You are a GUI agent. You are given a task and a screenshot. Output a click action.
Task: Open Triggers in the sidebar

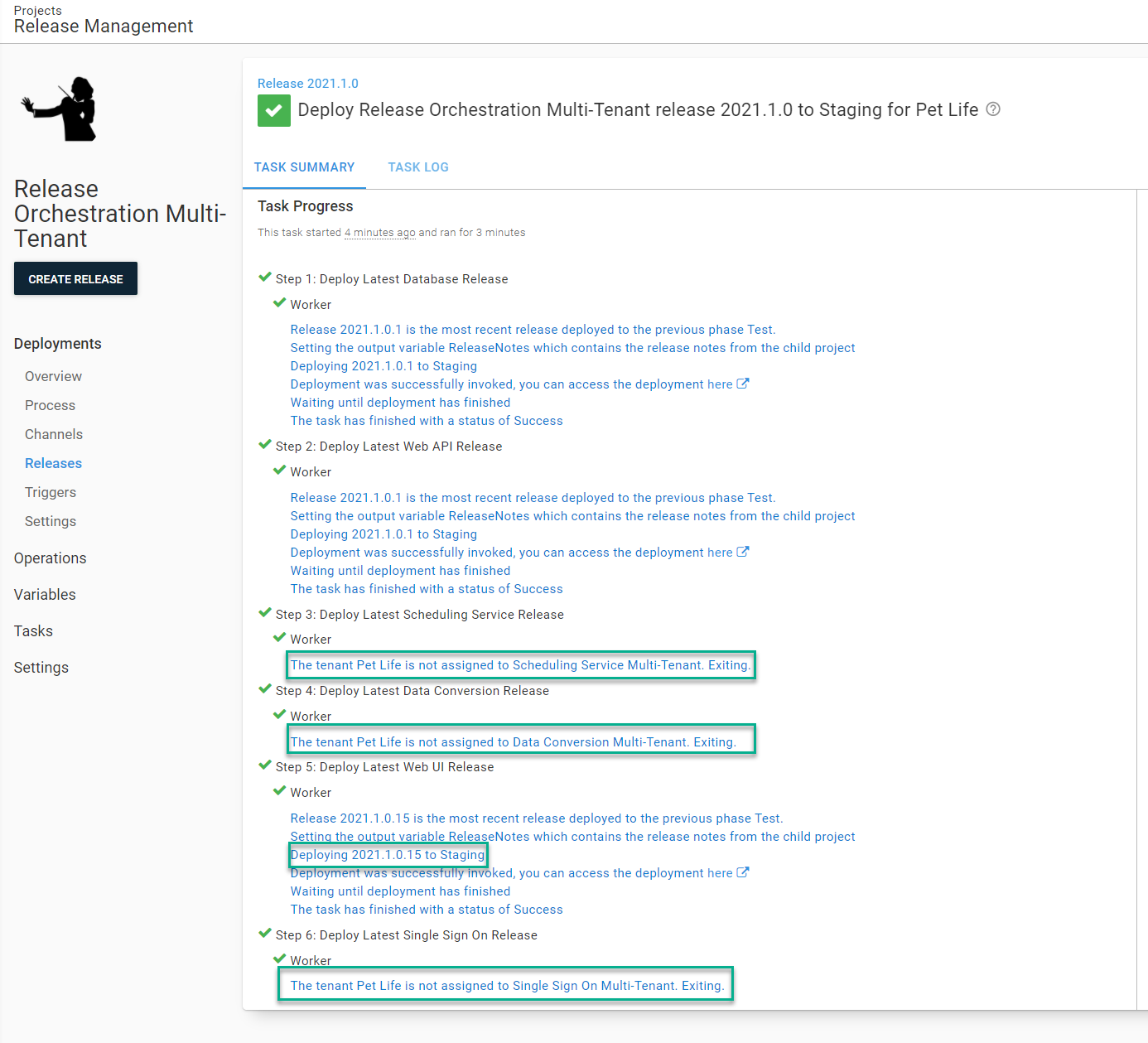coord(51,492)
